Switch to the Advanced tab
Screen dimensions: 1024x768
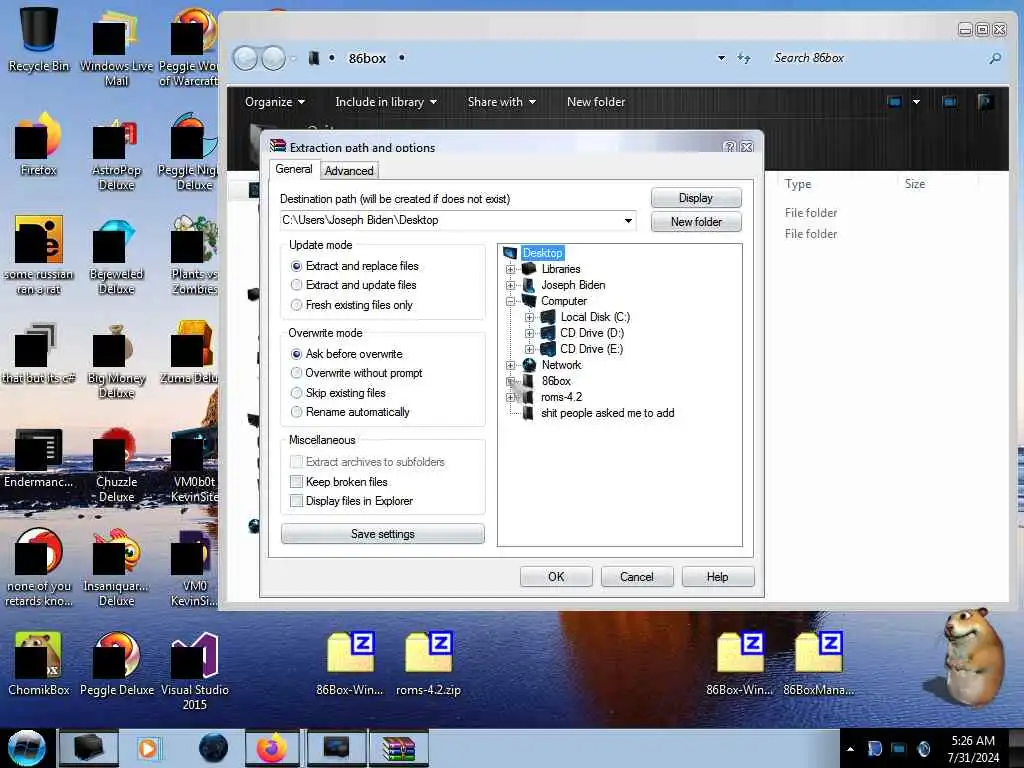[349, 170]
